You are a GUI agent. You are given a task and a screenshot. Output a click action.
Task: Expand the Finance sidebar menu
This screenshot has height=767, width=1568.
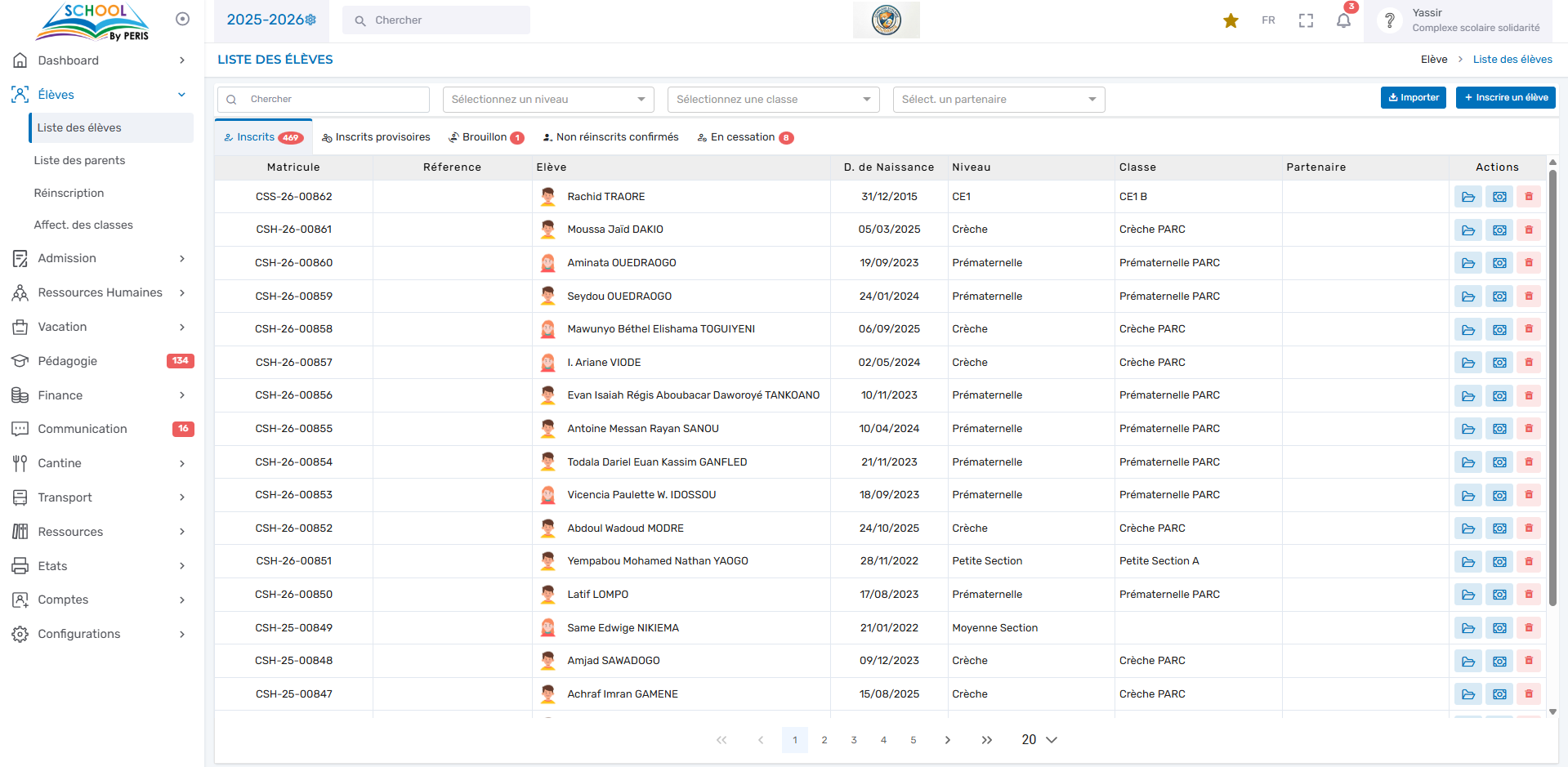pos(98,395)
